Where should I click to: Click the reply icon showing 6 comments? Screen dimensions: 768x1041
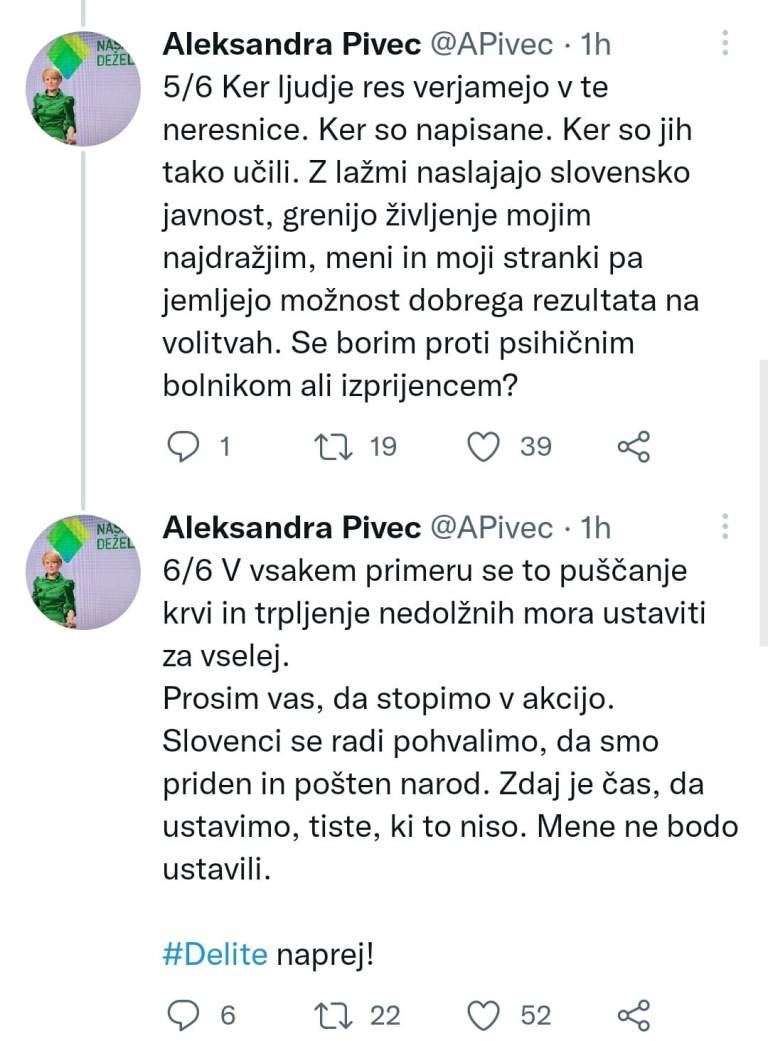pos(185,1015)
